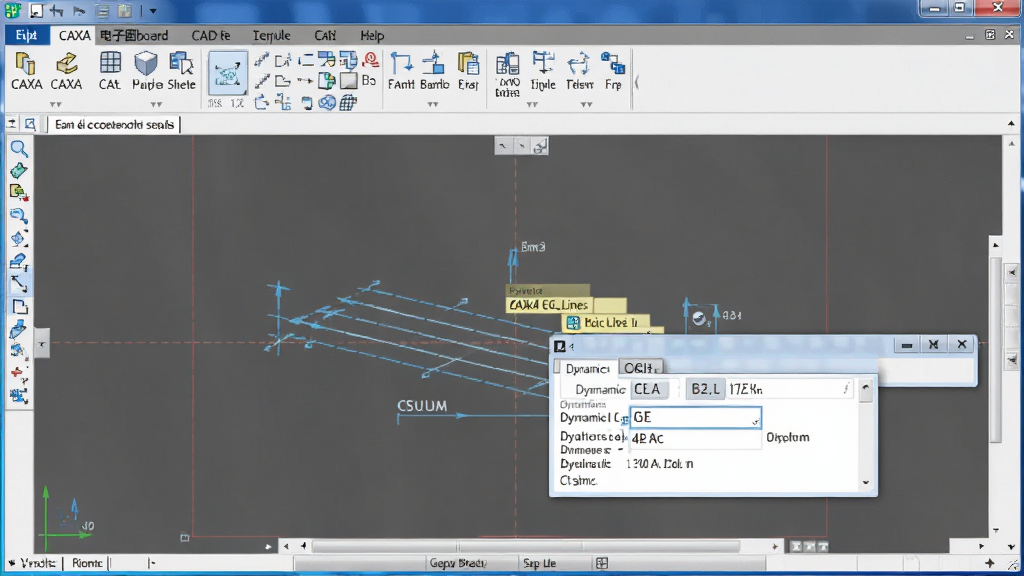This screenshot has width=1024, height=576.
Task: Click the Boic Live II popup item
Action: coord(605,322)
